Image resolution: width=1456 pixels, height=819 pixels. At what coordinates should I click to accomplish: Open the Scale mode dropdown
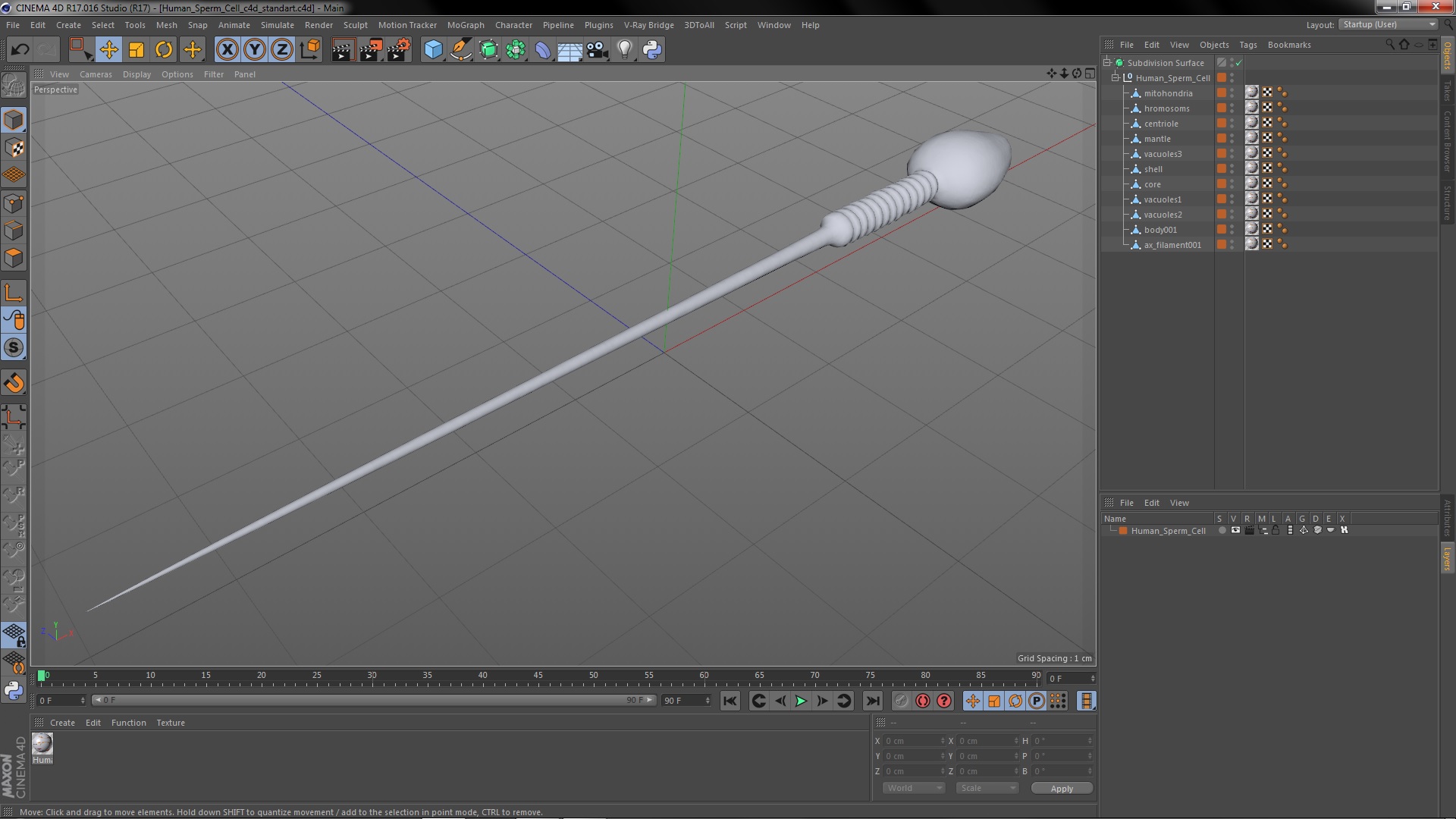click(987, 789)
